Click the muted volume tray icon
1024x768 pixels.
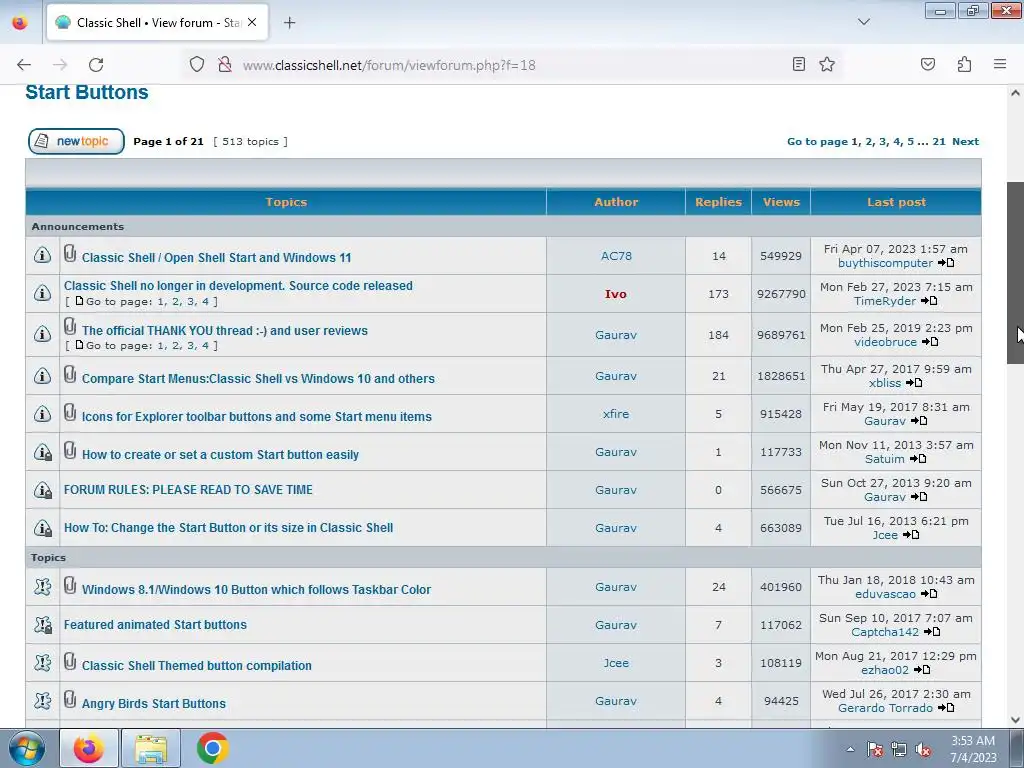923,750
